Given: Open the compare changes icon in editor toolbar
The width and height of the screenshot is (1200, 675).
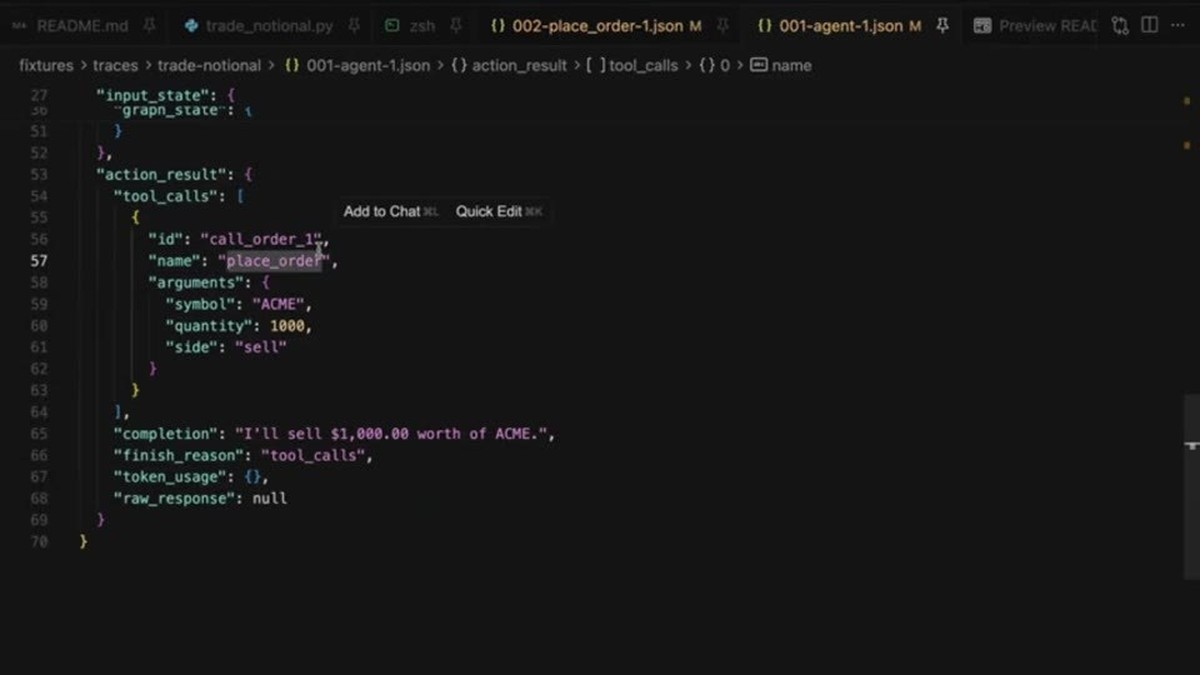Looking at the screenshot, I should coord(1120,26).
